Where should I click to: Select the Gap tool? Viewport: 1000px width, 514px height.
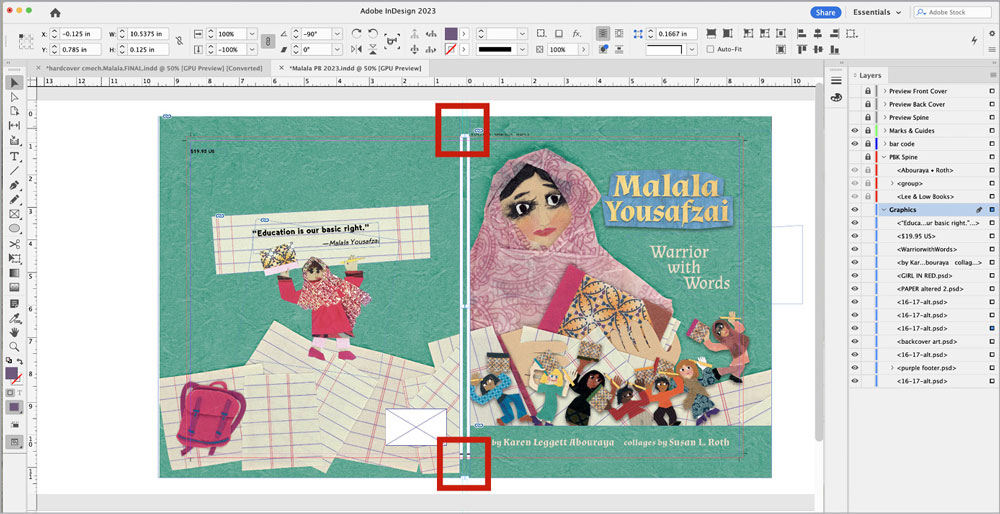(14, 125)
